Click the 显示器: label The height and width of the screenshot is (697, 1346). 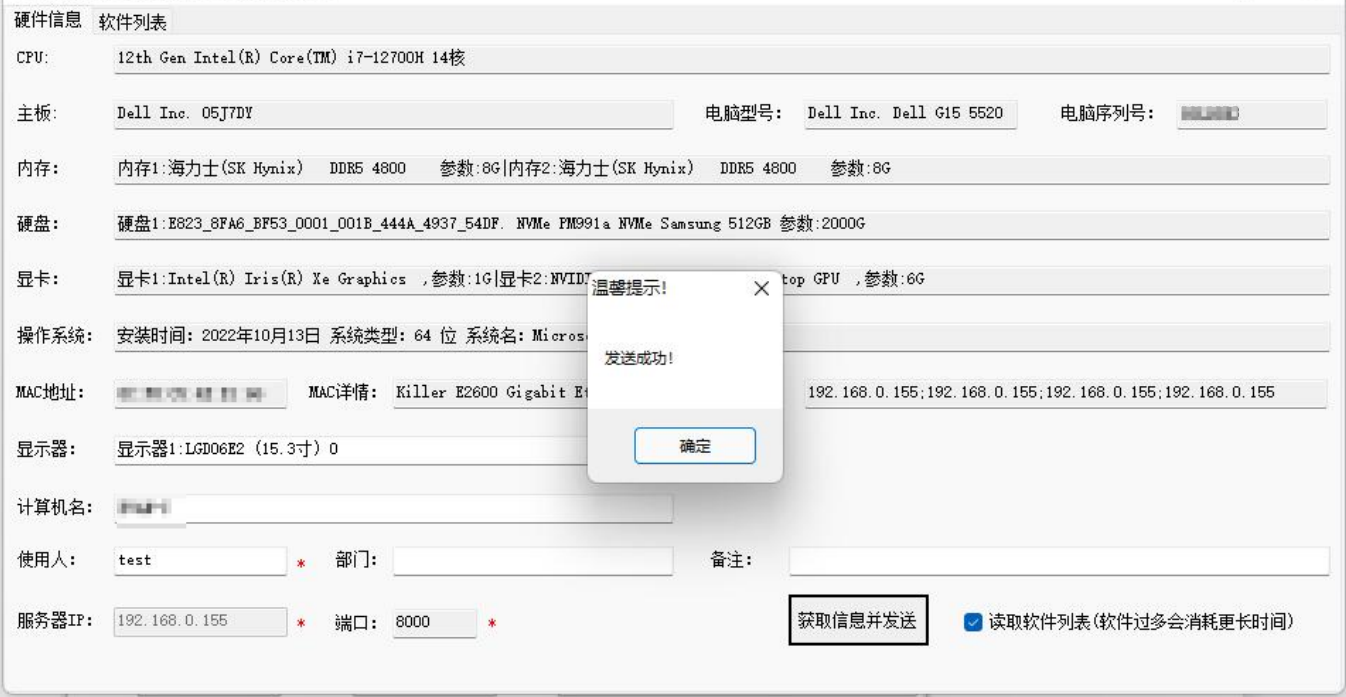coord(46,449)
